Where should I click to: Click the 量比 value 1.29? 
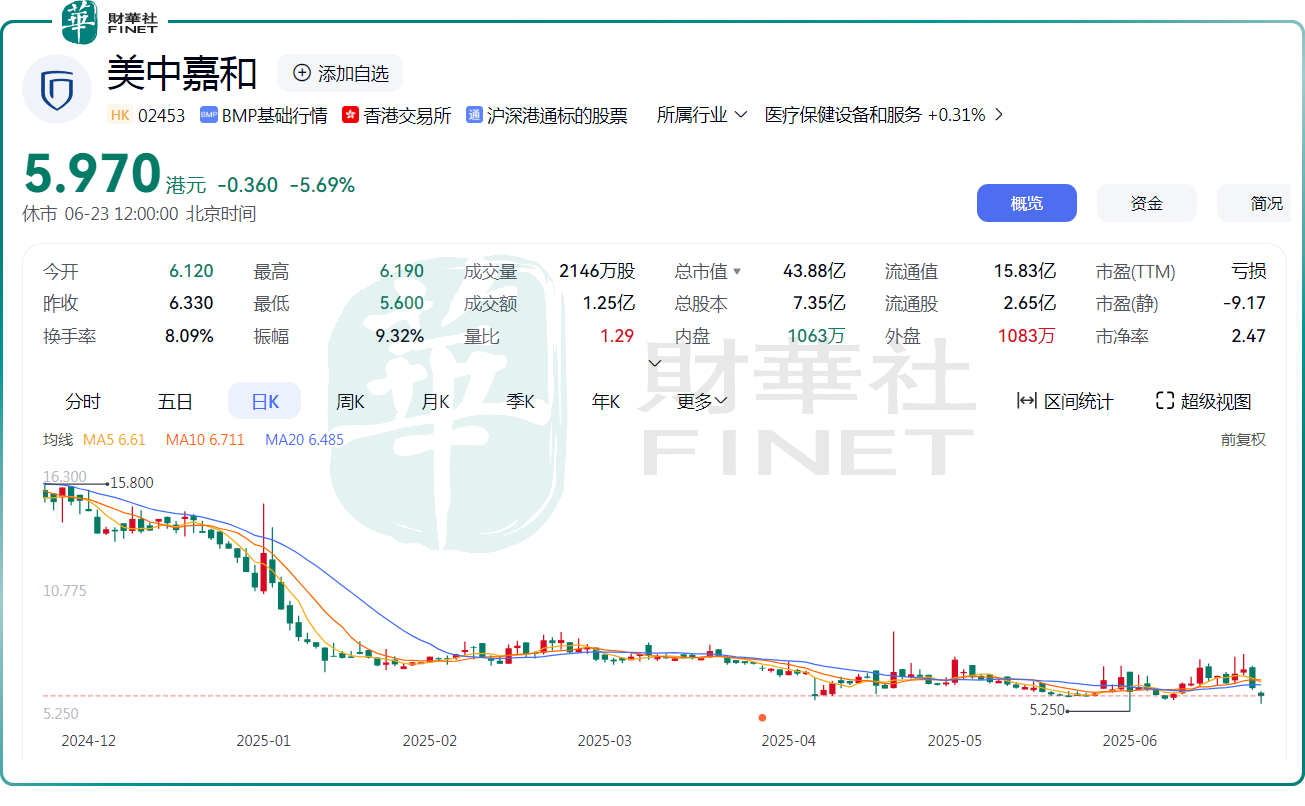617,336
